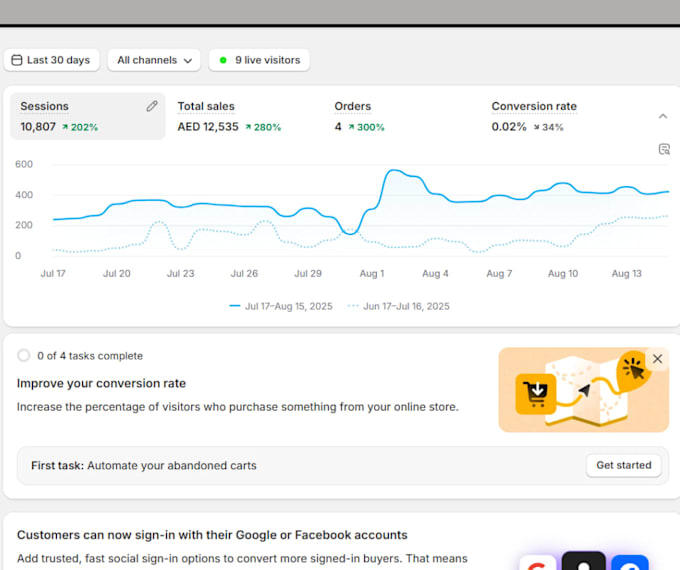Click First task: Automate your abandoned carts
The image size is (680, 570).
tap(144, 465)
